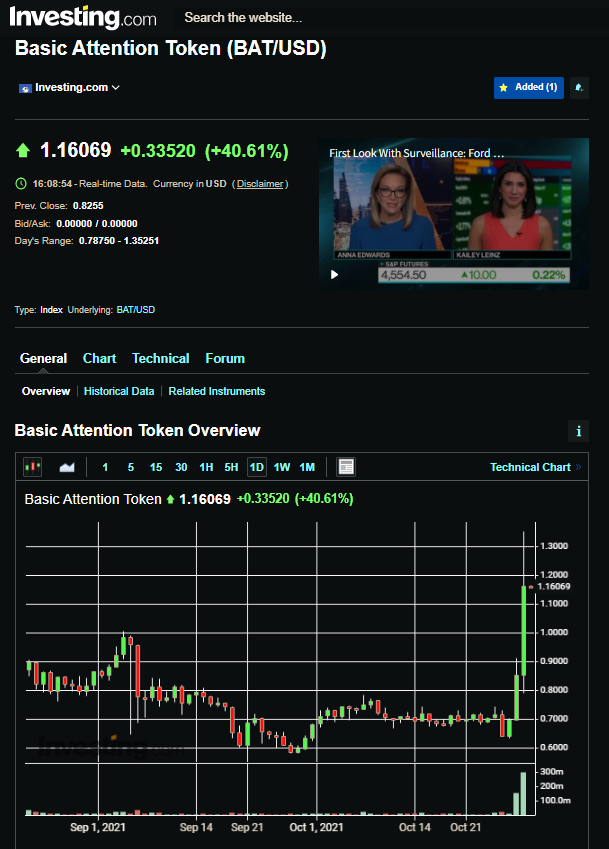Click the BAT/USD underlying link
Viewport: 609px width, 849px height.
tap(136, 310)
